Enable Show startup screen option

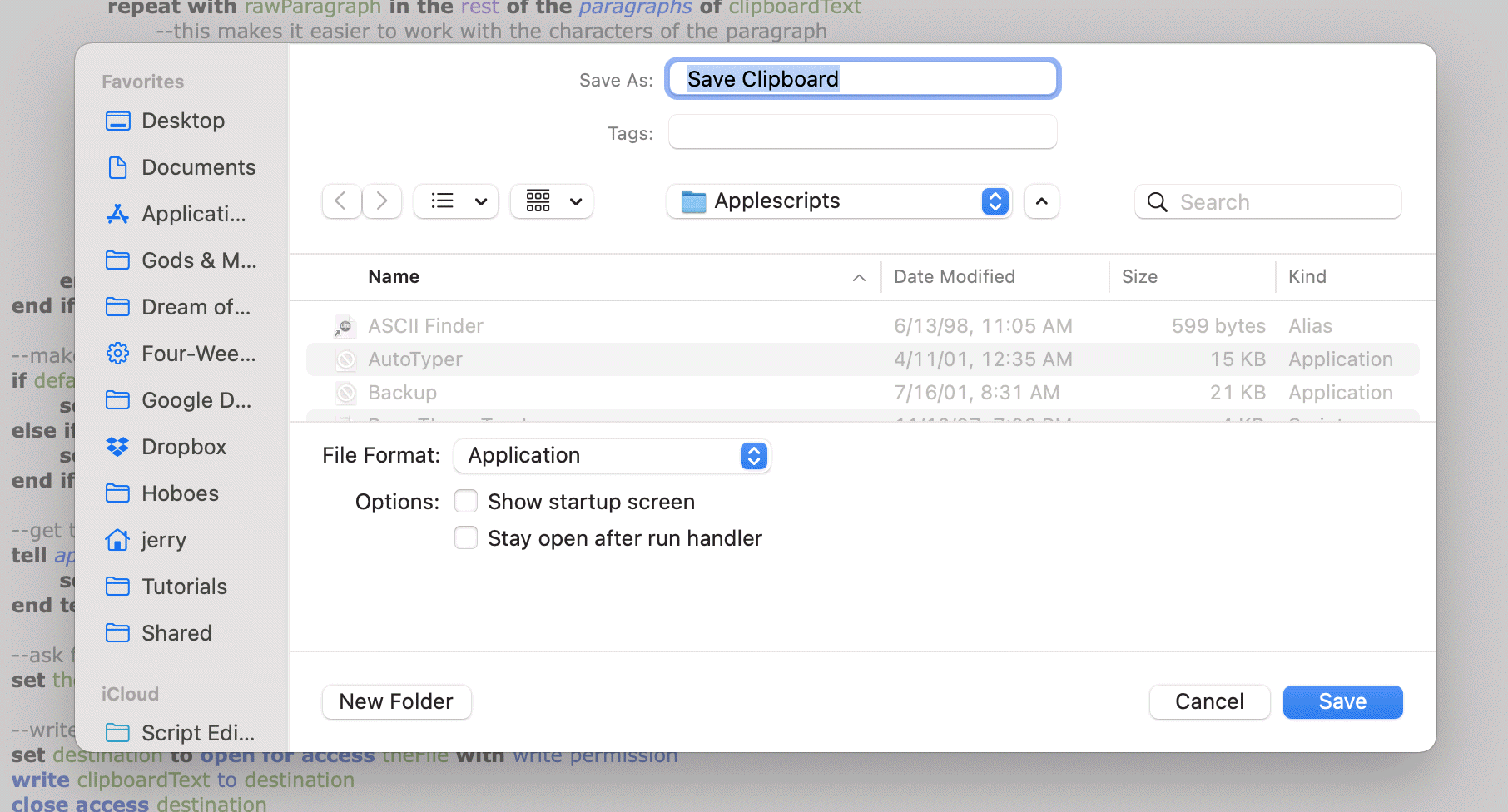pos(466,502)
